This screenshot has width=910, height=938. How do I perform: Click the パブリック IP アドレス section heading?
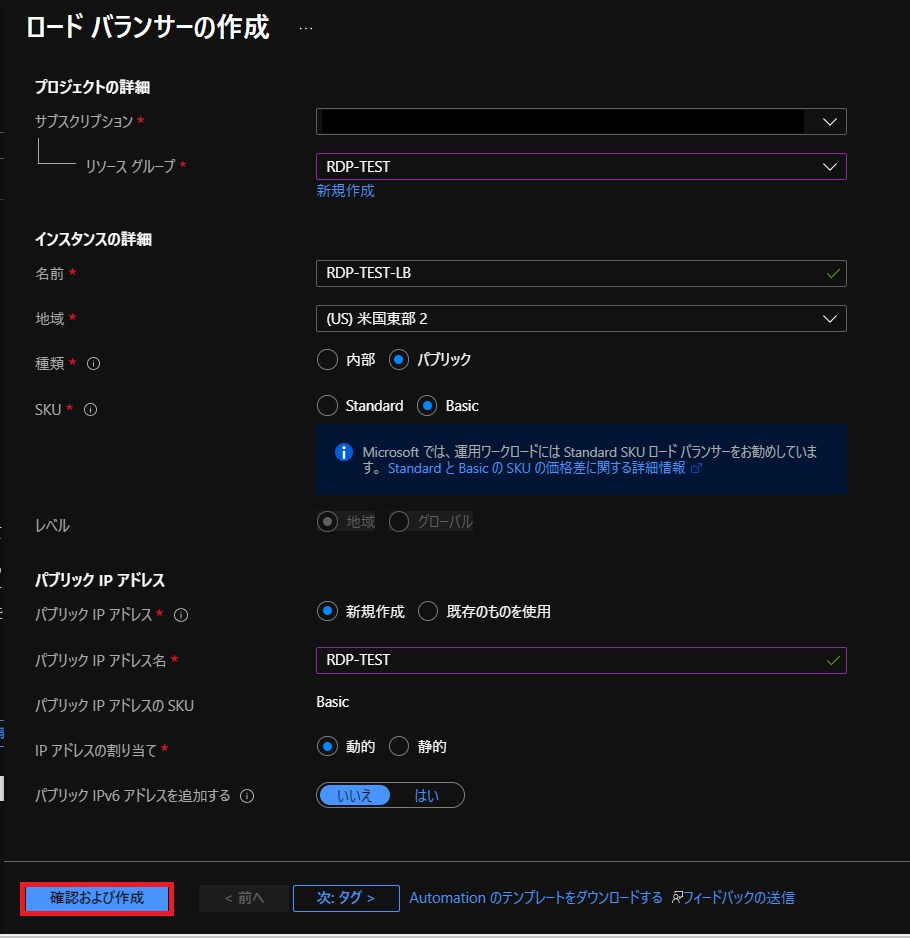coord(100,580)
